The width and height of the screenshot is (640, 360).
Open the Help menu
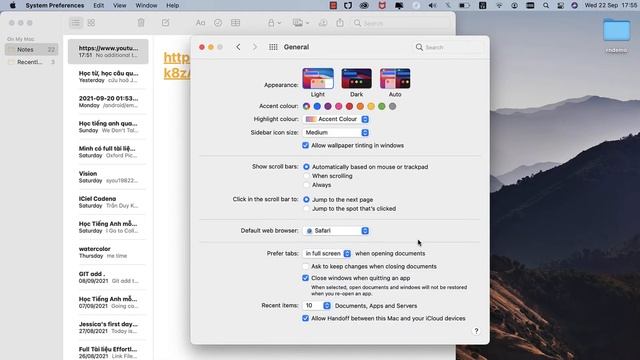coord(173,5)
